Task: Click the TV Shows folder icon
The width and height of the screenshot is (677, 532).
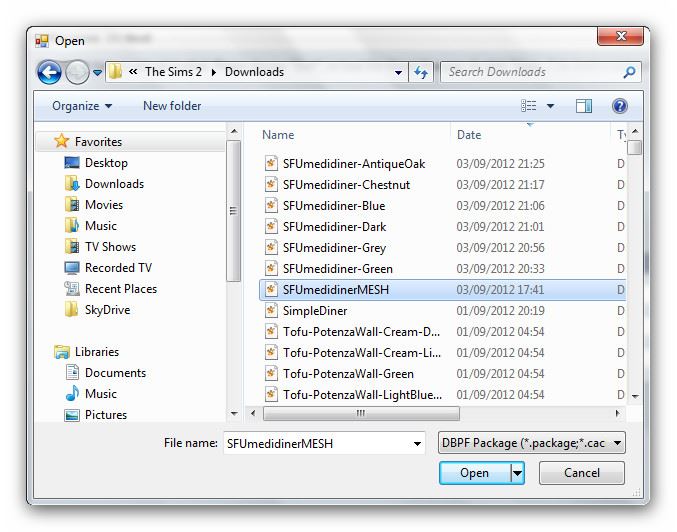Action: 72,246
